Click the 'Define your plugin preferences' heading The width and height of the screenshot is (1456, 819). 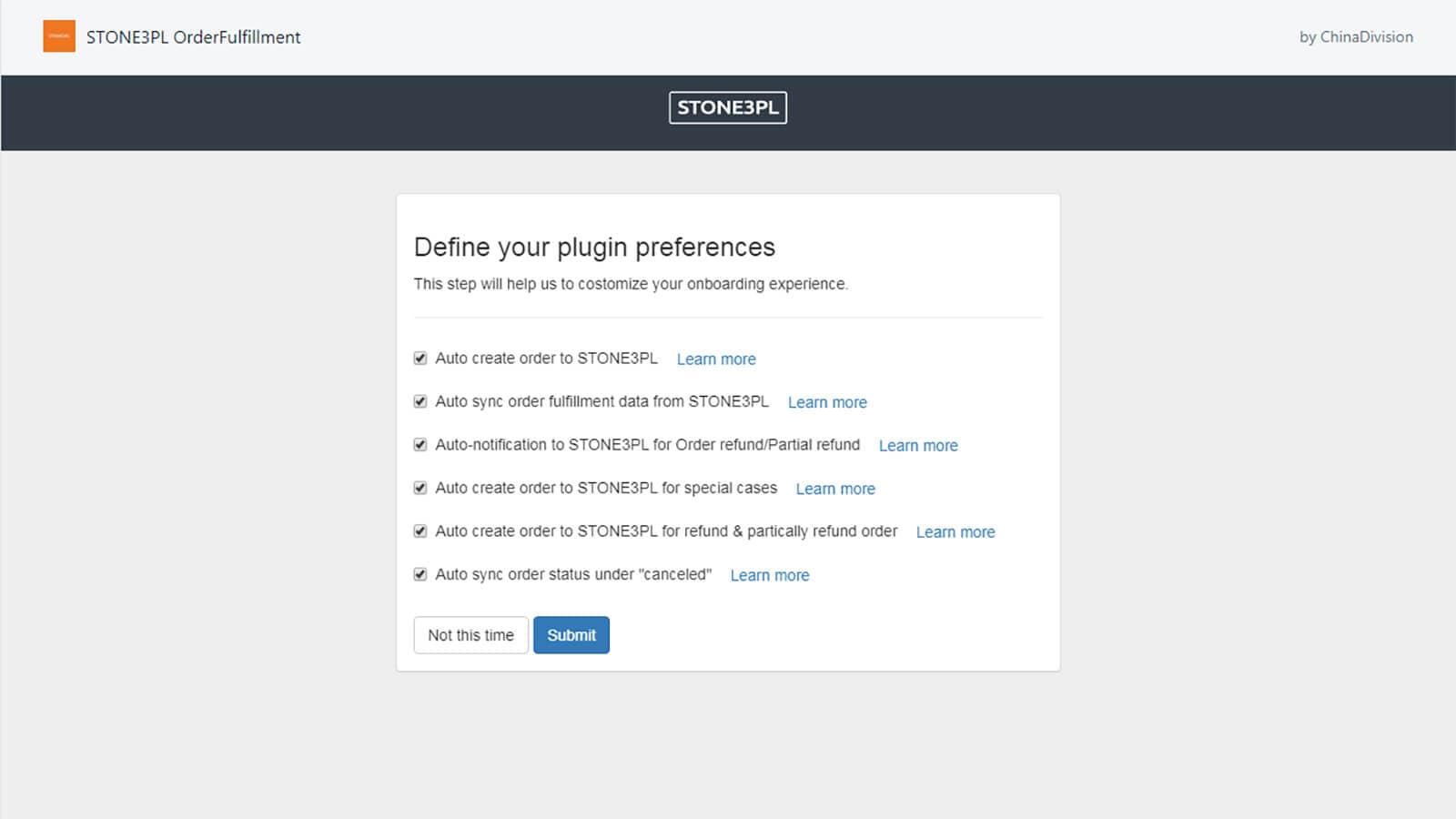[595, 247]
